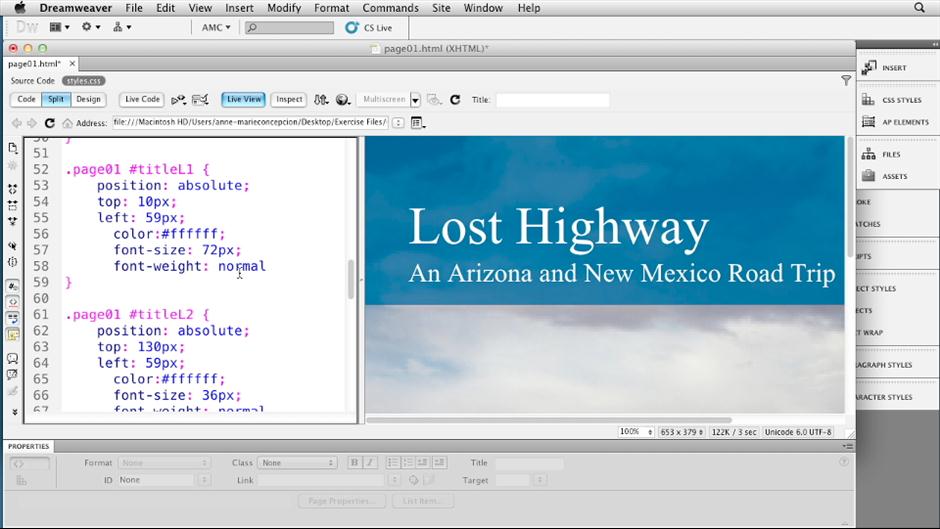Switch to Design view
Viewport: 940px width, 529px height.
click(x=88, y=100)
